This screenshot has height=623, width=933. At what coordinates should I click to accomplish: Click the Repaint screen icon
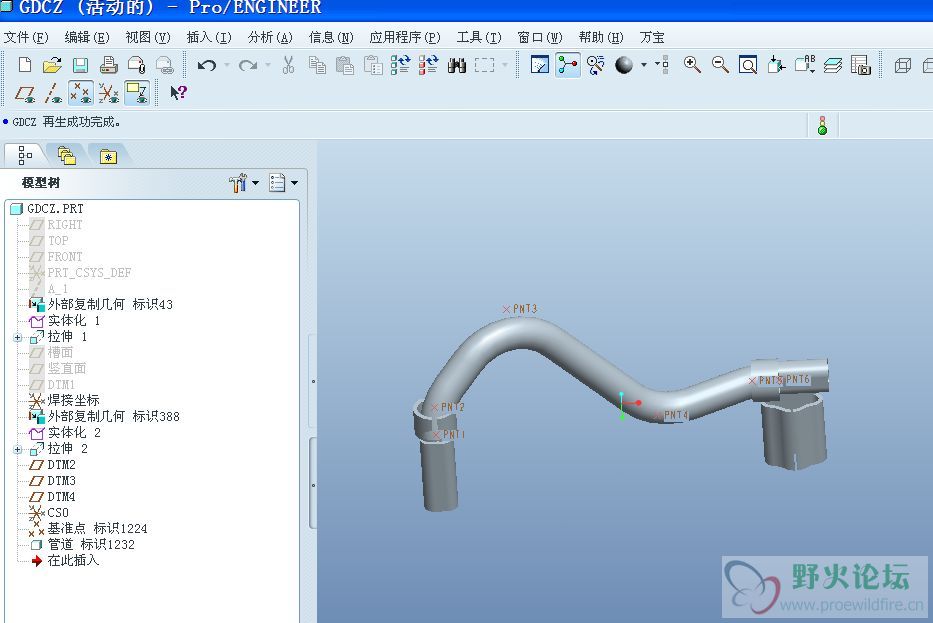(540, 64)
